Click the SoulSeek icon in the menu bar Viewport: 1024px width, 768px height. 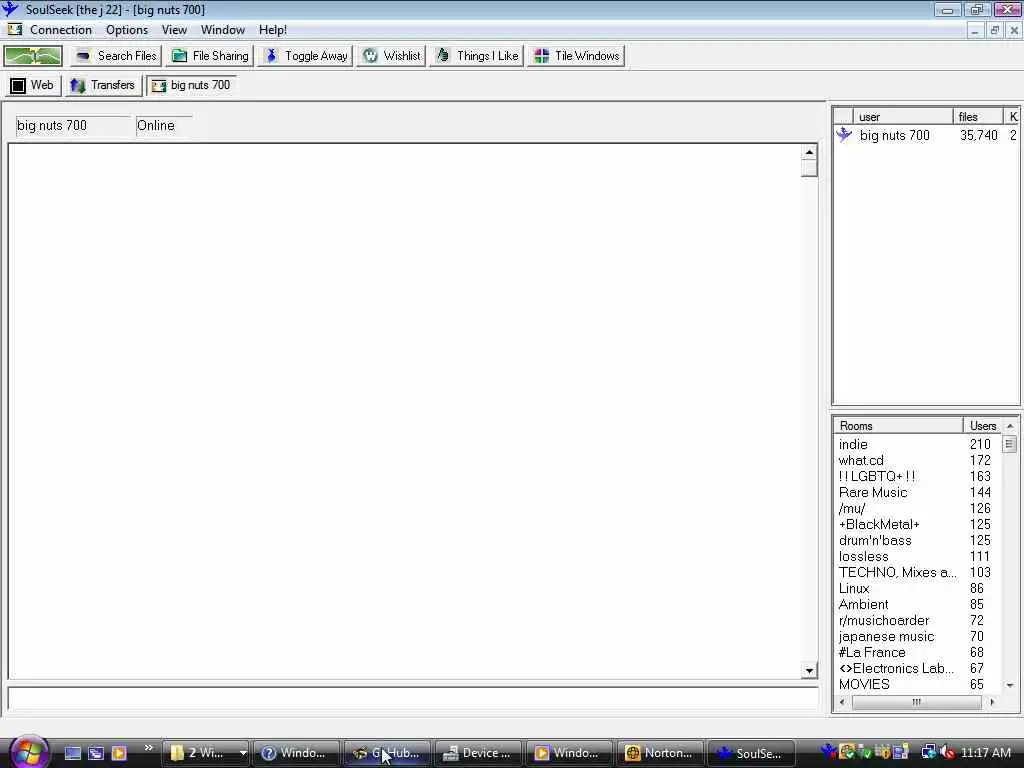pyautogui.click(x=14, y=30)
